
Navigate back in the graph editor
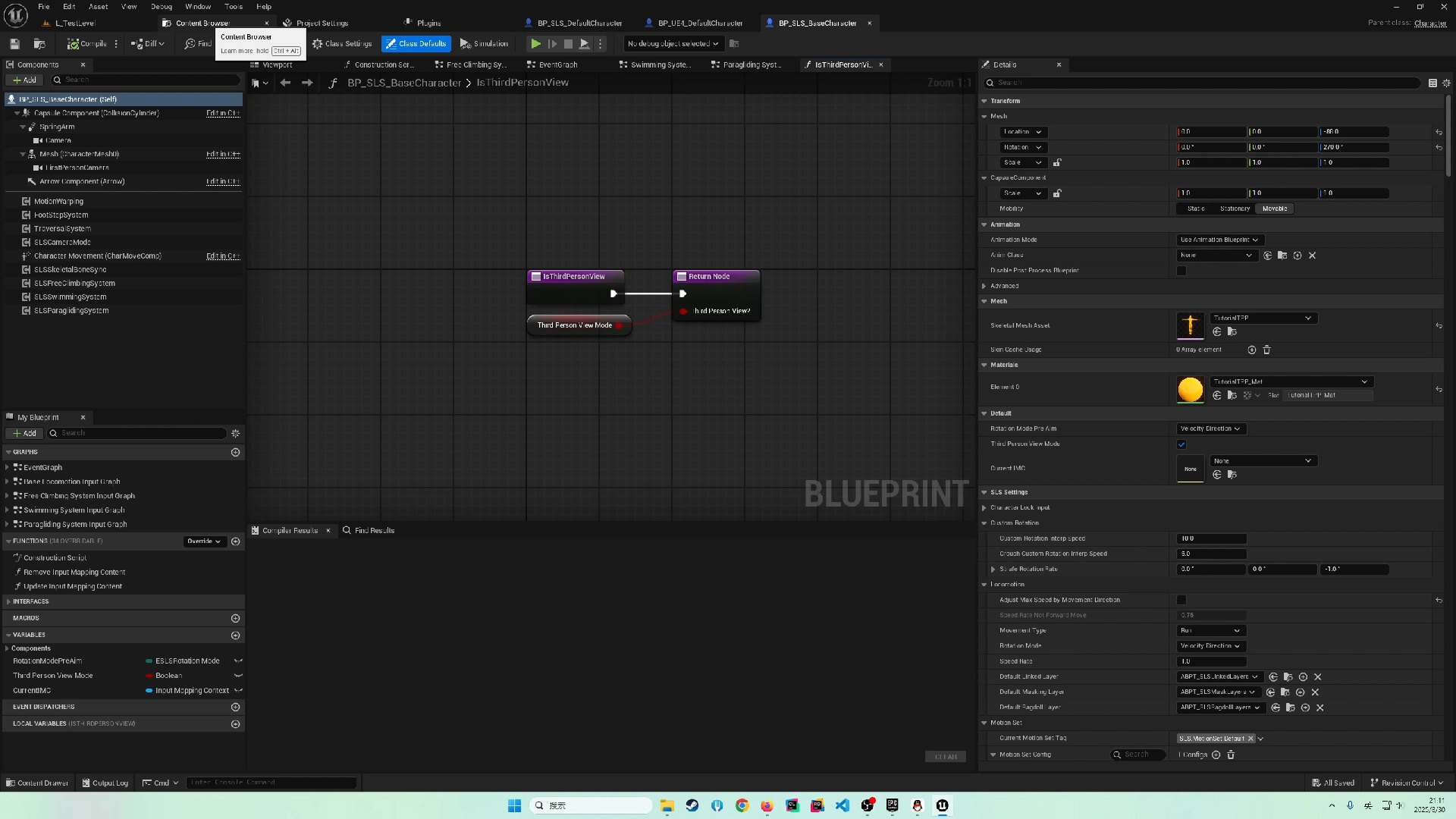click(x=285, y=83)
